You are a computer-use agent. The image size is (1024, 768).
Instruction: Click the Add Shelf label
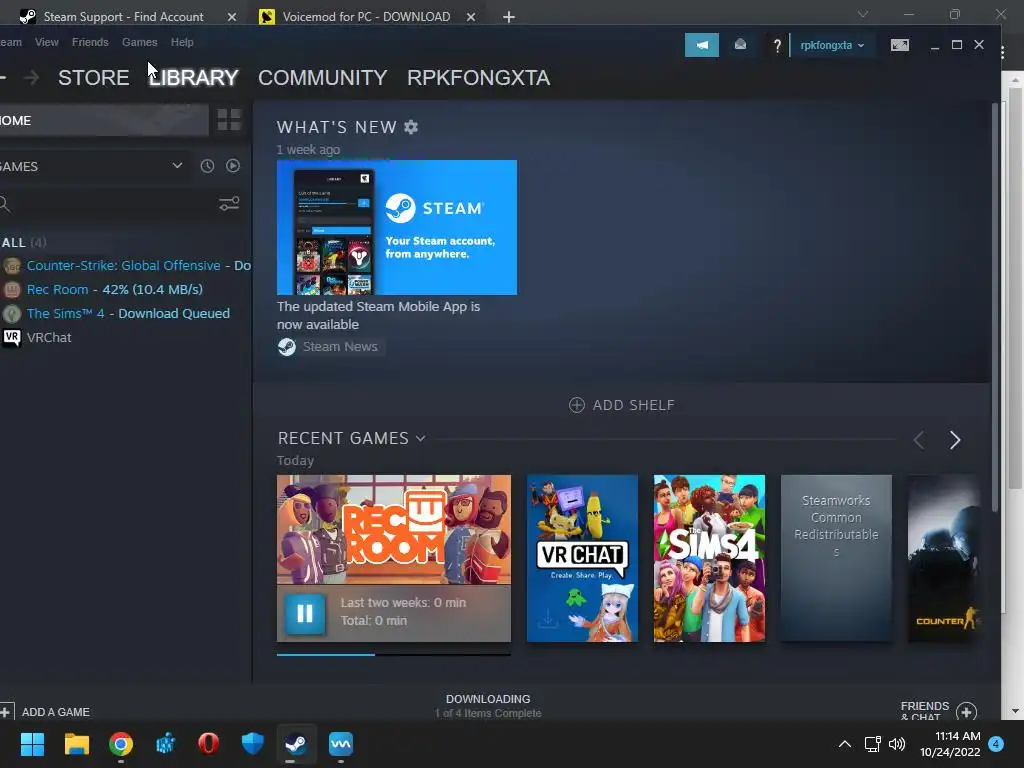633,405
